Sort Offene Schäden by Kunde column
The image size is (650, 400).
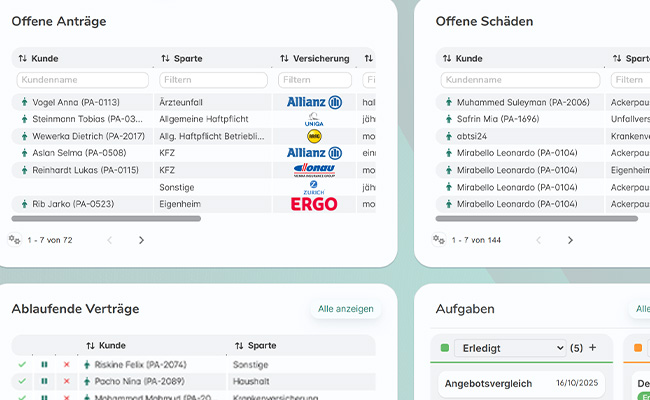click(446, 58)
